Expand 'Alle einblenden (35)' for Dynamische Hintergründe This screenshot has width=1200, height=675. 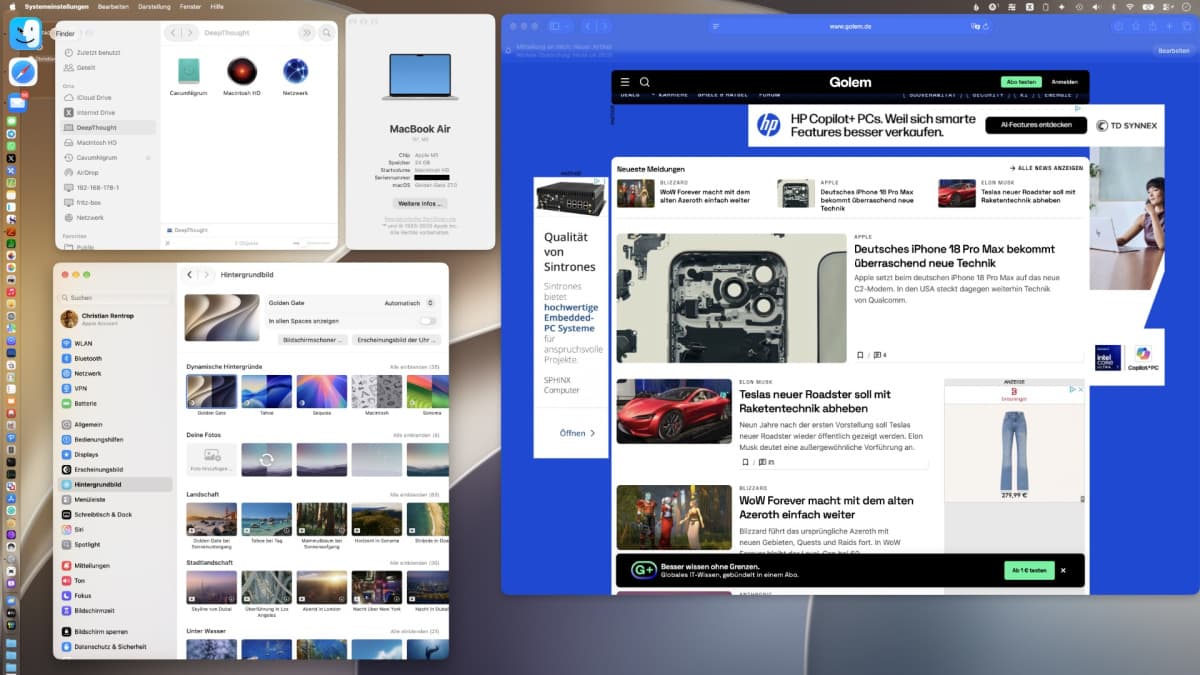point(413,367)
